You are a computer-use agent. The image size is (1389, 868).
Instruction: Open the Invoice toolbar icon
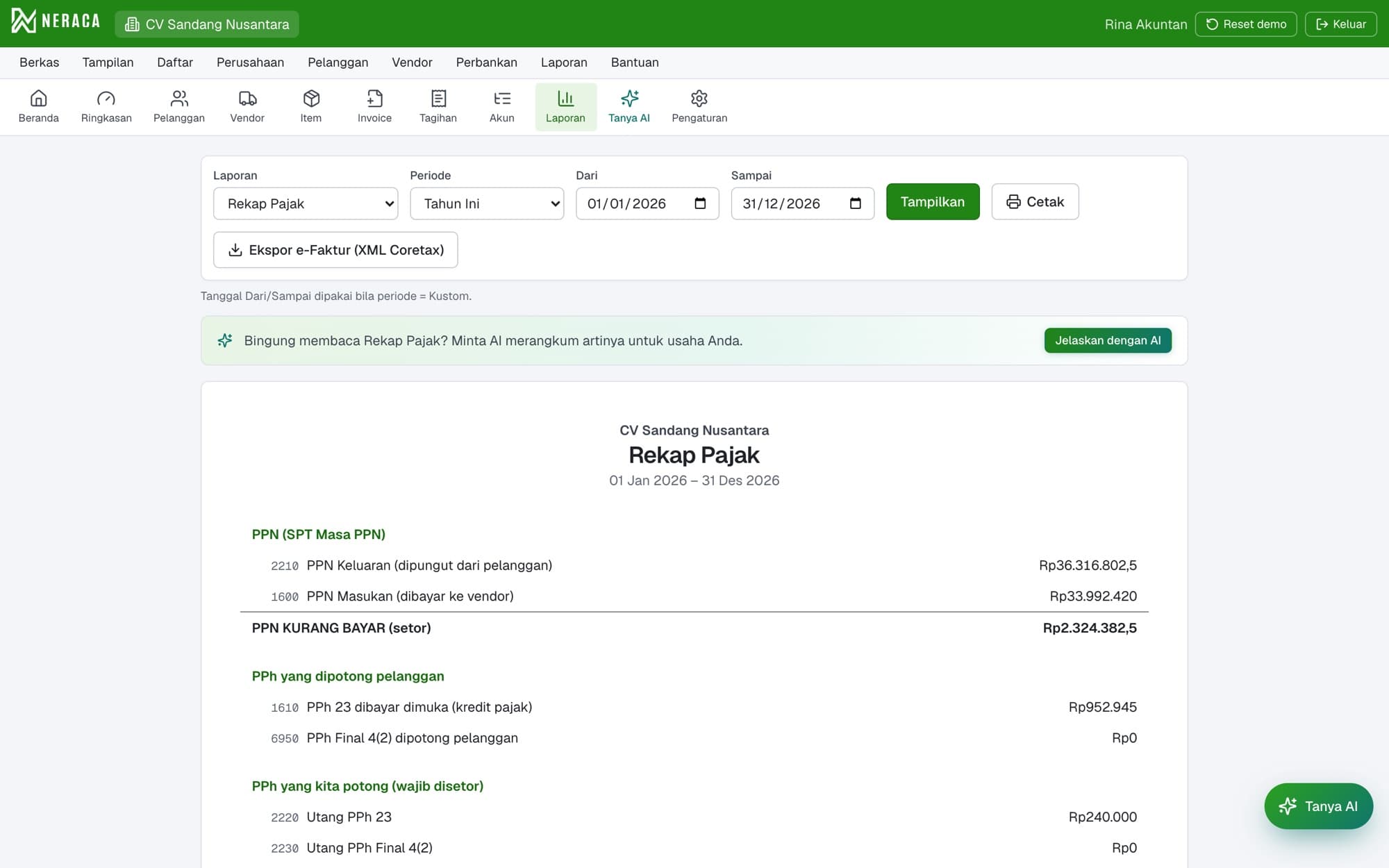click(374, 107)
